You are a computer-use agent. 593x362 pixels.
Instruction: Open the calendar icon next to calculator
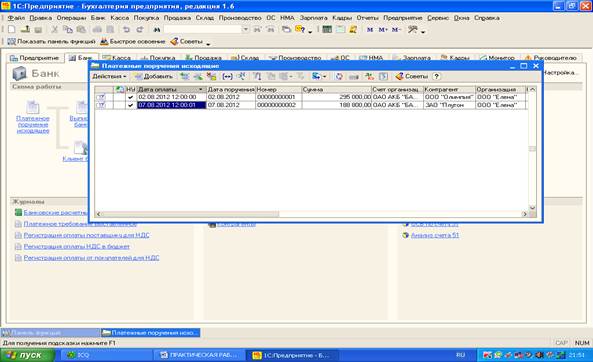point(340,30)
